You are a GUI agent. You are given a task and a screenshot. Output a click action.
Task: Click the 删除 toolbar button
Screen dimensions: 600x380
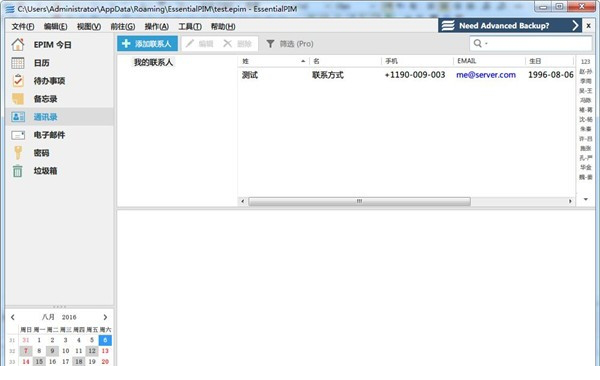coord(238,44)
